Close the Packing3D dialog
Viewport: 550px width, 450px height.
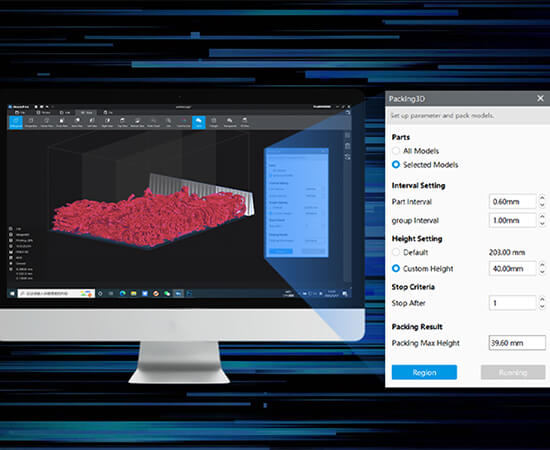pyautogui.click(x=541, y=99)
